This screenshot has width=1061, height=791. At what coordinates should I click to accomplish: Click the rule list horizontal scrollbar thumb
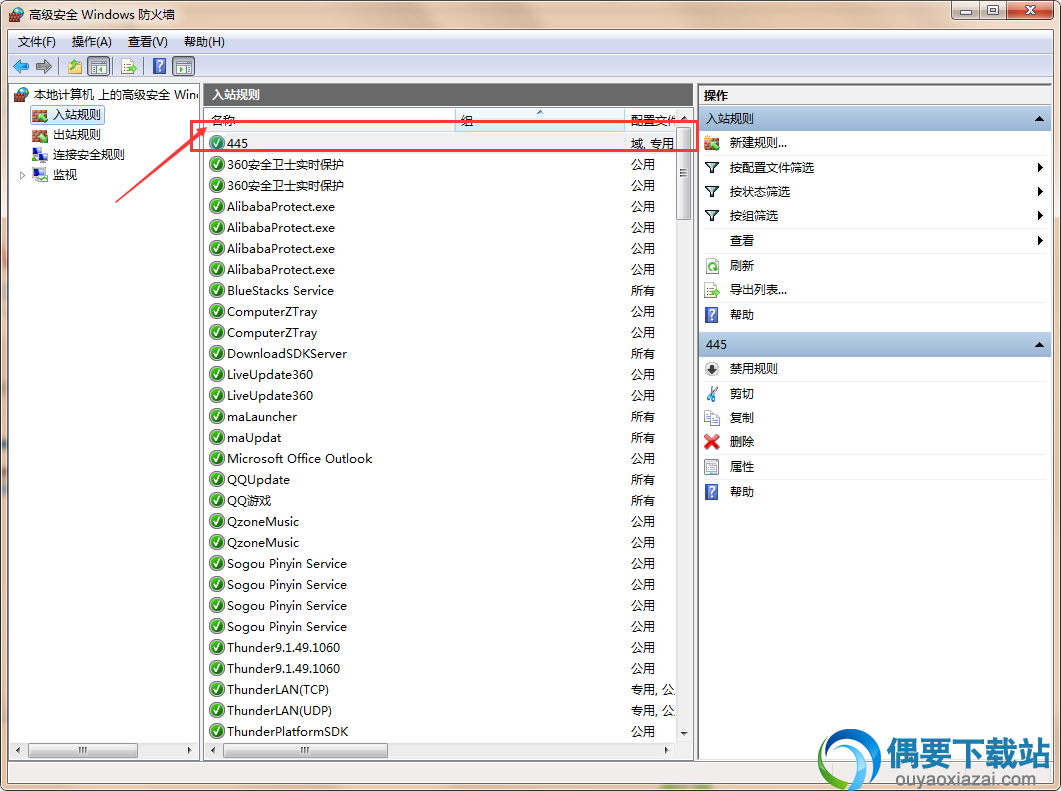(x=305, y=750)
